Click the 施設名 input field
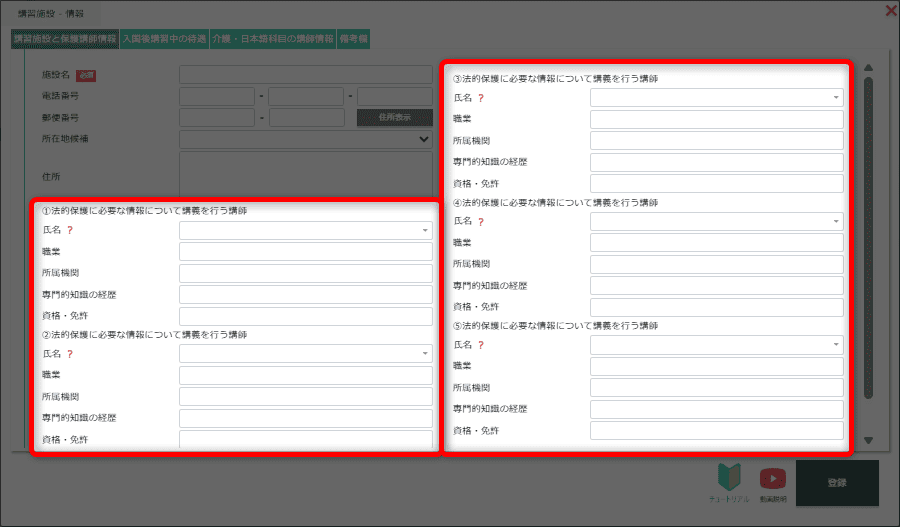The width and height of the screenshot is (900, 527). (306, 75)
